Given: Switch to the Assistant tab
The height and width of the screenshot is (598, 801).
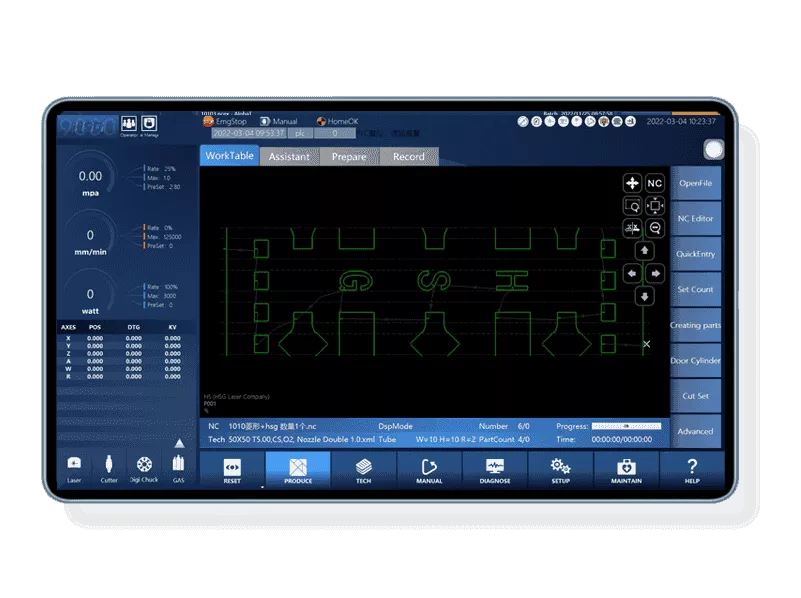Looking at the screenshot, I should tap(290, 157).
